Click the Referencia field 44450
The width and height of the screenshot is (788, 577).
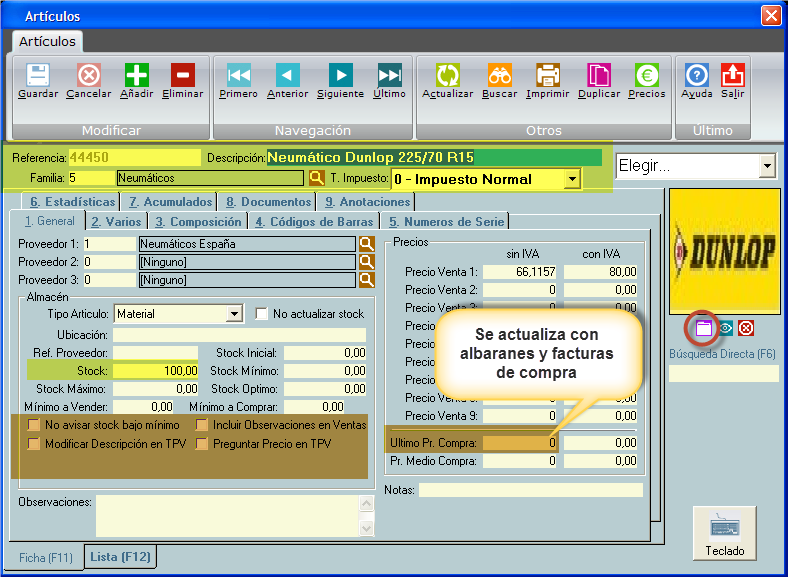point(135,158)
